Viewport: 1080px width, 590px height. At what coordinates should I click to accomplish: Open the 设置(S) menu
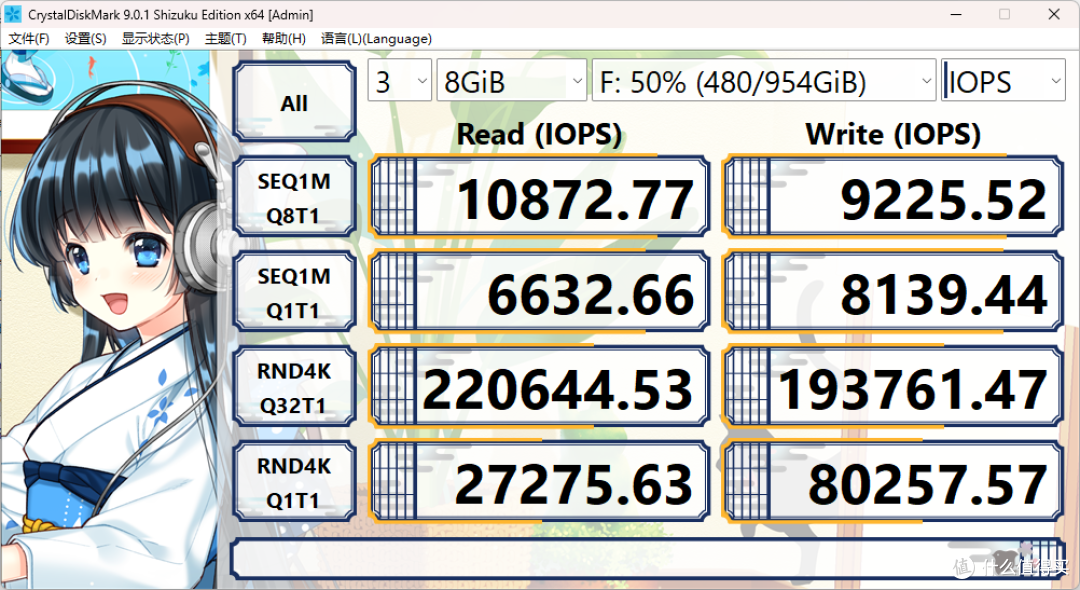click(85, 39)
